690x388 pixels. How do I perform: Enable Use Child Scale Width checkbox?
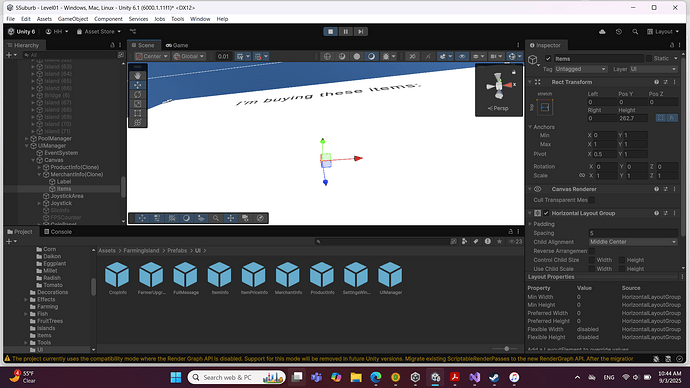592,269
